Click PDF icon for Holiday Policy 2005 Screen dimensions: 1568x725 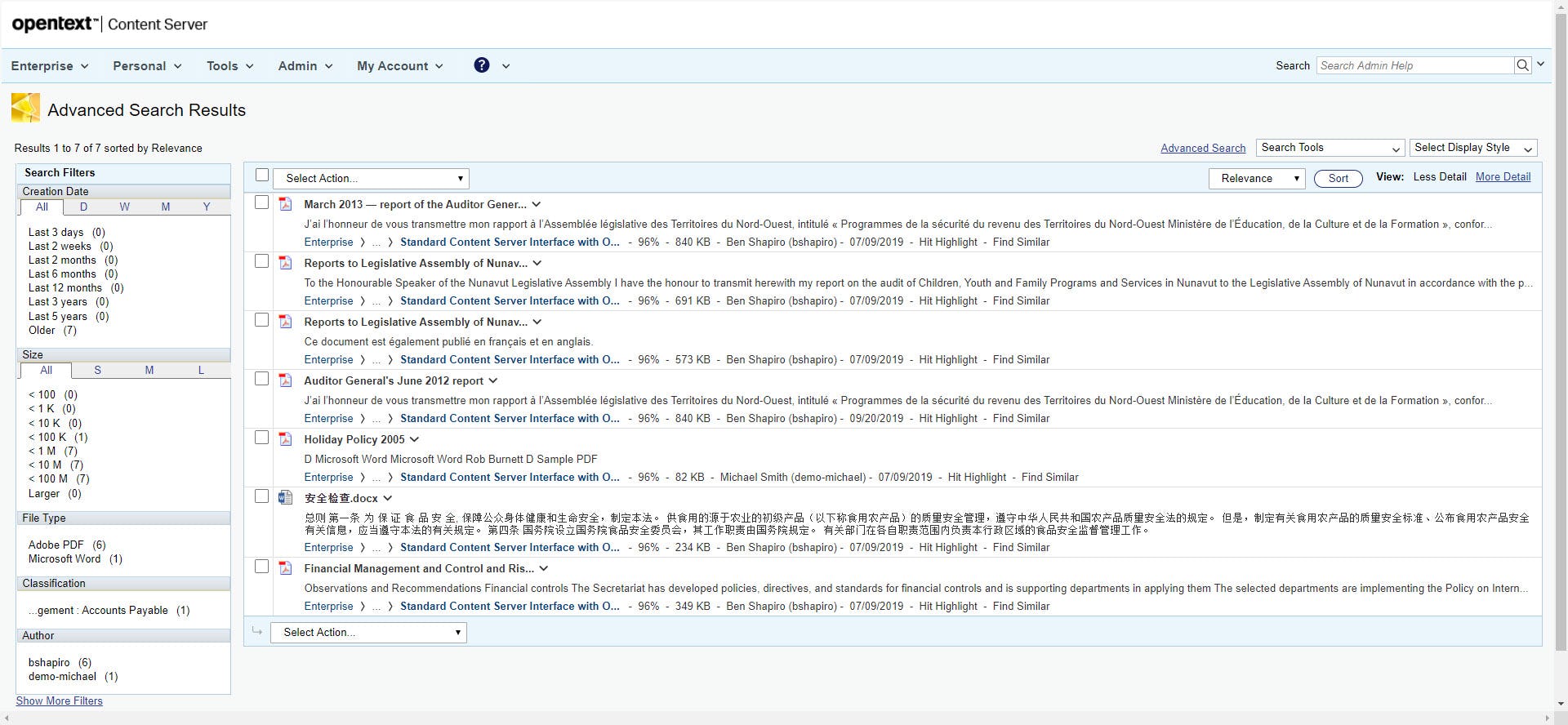click(x=285, y=438)
